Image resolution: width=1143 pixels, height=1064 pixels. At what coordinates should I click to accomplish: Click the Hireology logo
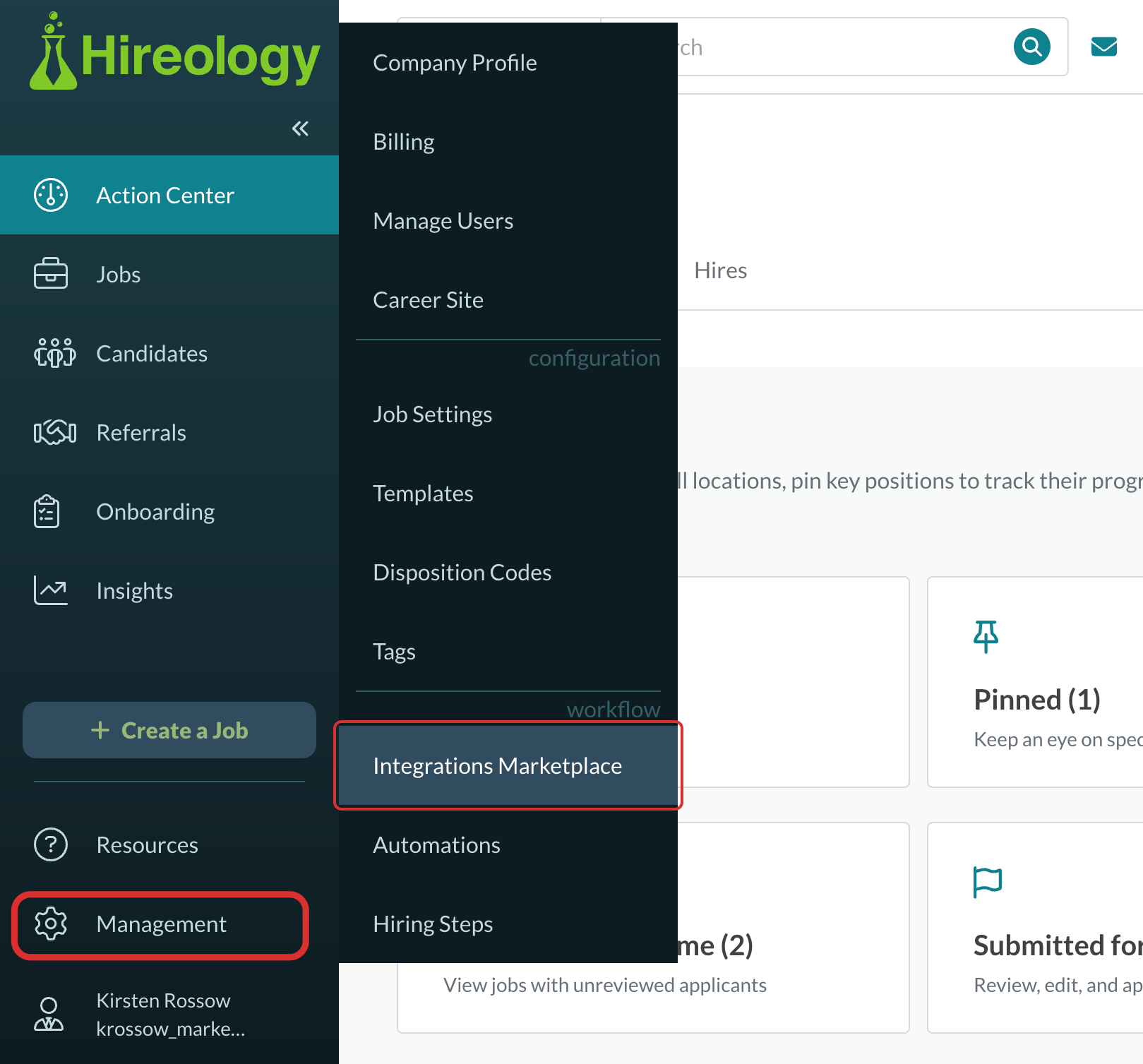[x=174, y=52]
